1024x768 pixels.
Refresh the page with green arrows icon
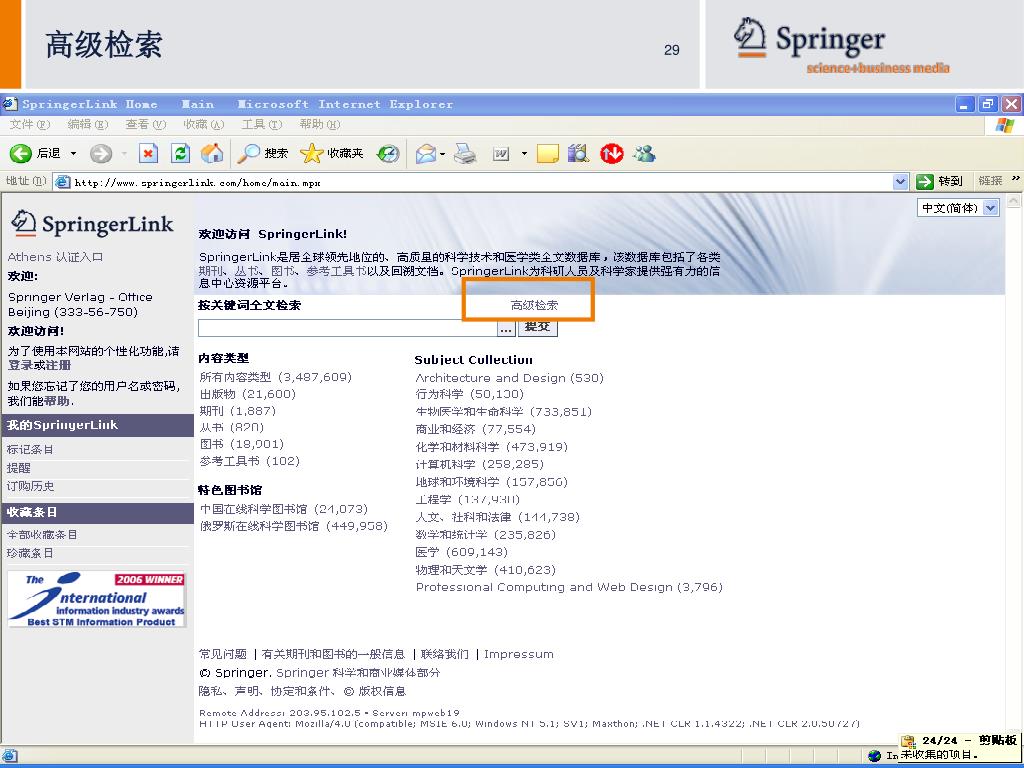[180, 153]
